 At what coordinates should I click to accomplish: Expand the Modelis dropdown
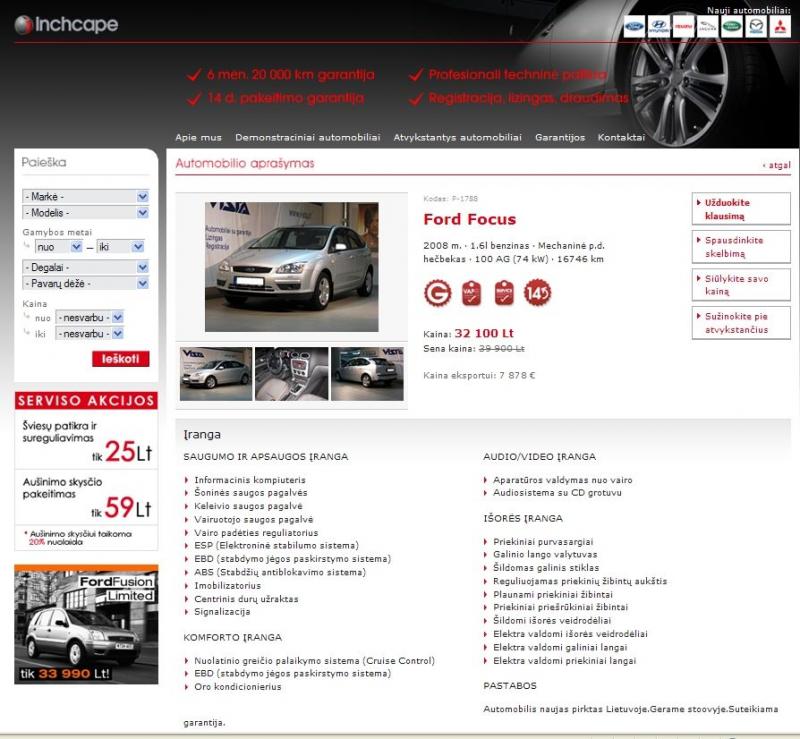click(x=86, y=213)
